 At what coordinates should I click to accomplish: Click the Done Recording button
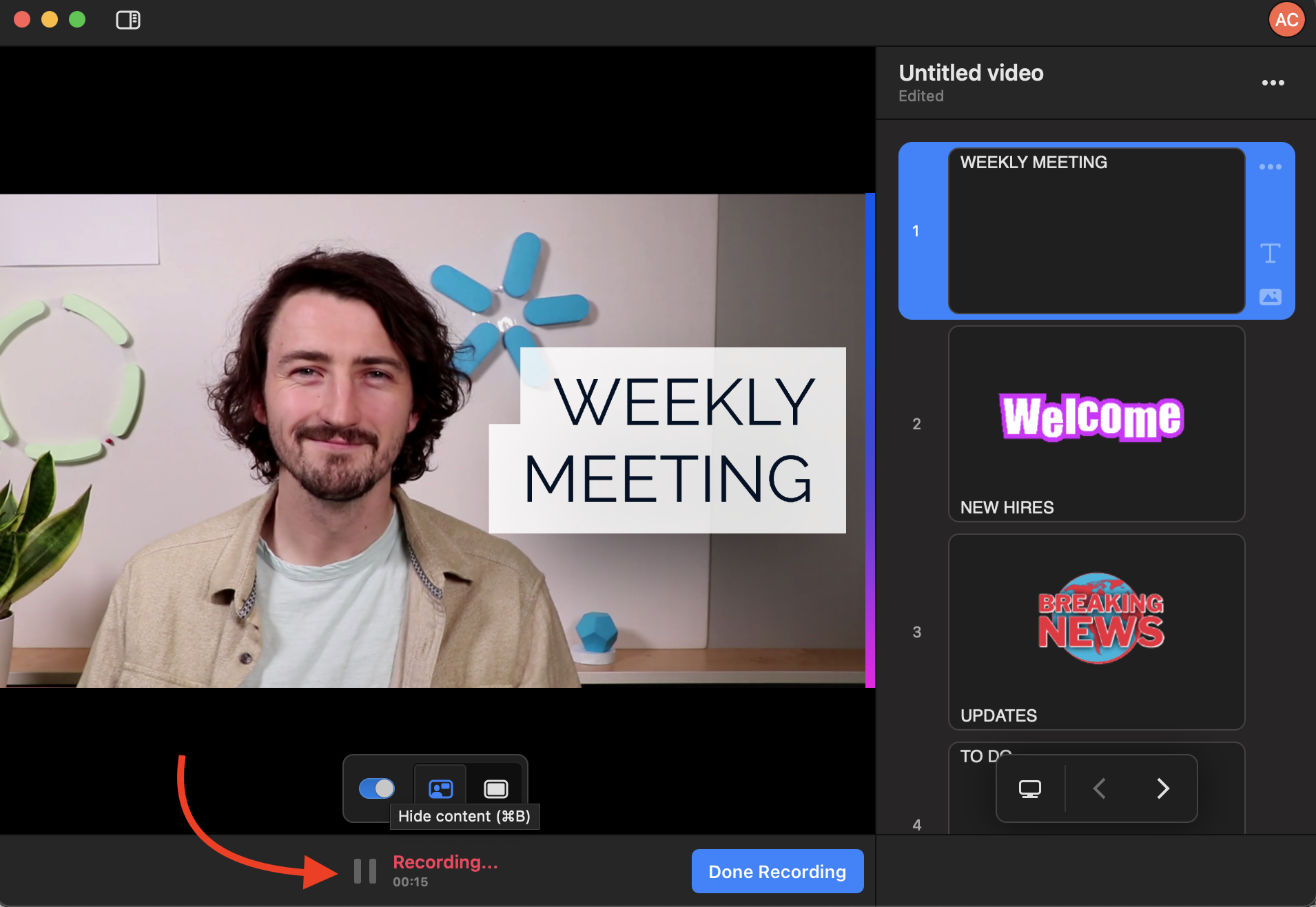point(777,871)
